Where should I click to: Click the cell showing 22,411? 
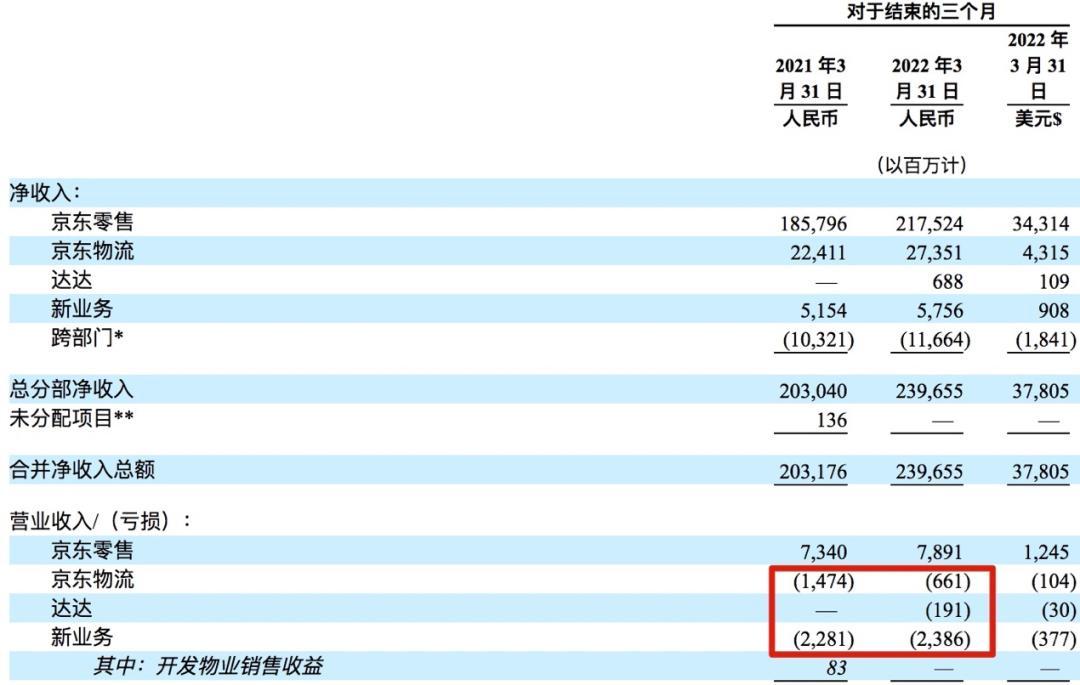[x=818, y=253]
